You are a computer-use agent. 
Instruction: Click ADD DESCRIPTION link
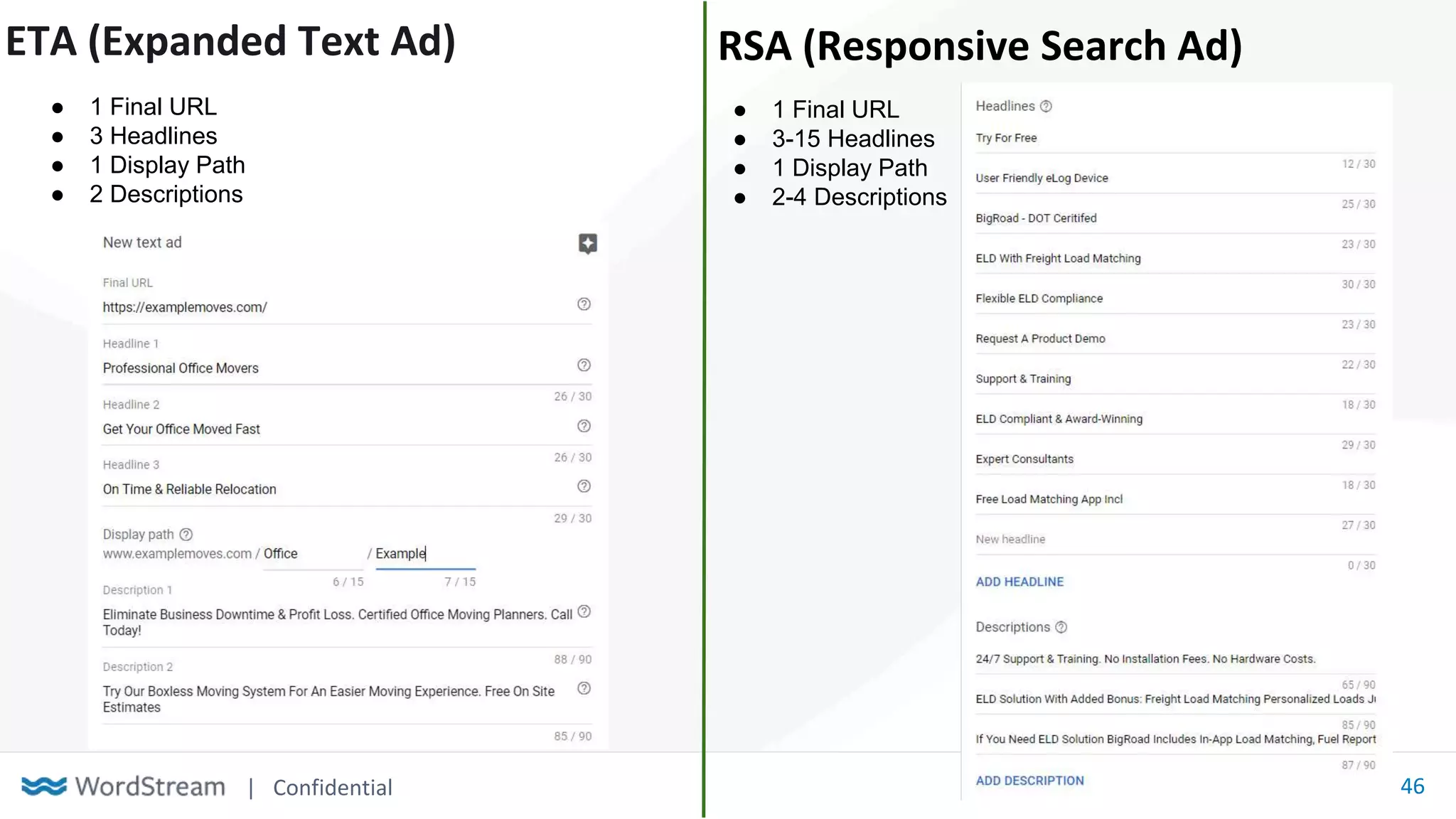point(1029,781)
